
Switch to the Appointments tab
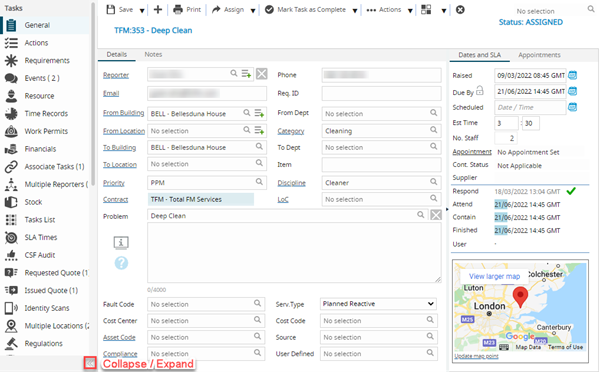[539, 55]
